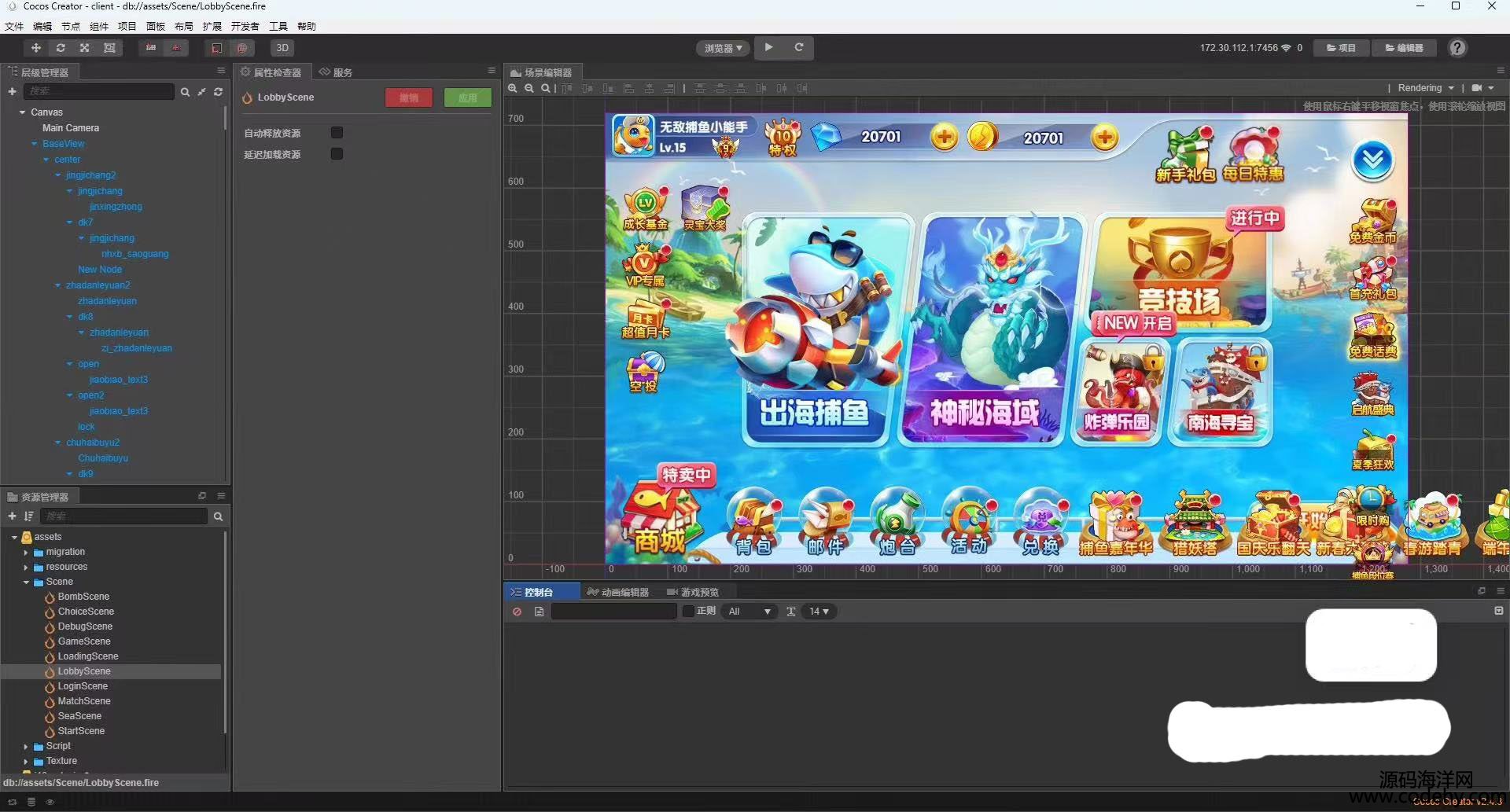The width and height of the screenshot is (1510, 812).
Task: Click the red revert button
Action: click(408, 97)
